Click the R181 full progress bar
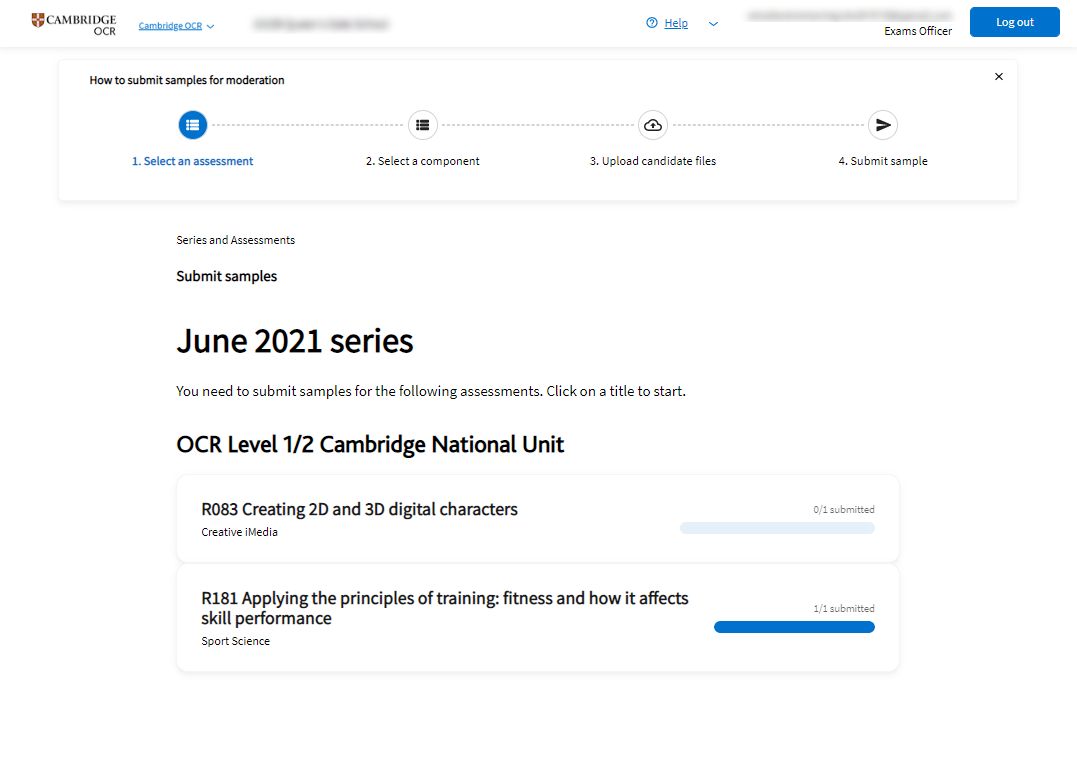This screenshot has height=779, width=1077. [794, 627]
